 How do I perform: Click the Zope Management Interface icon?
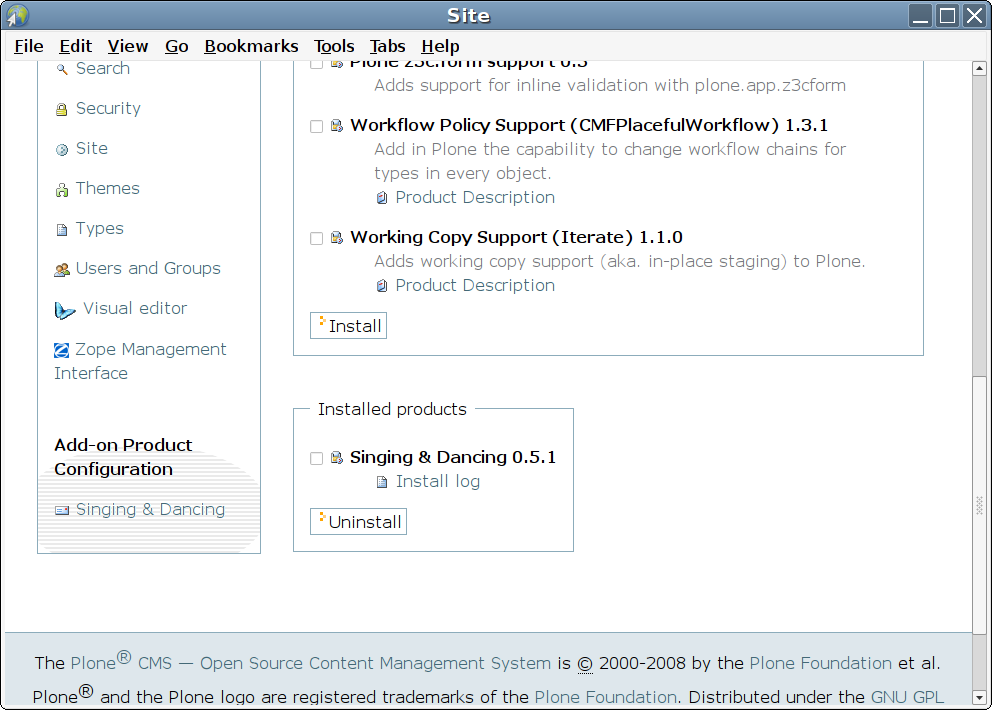tap(62, 350)
